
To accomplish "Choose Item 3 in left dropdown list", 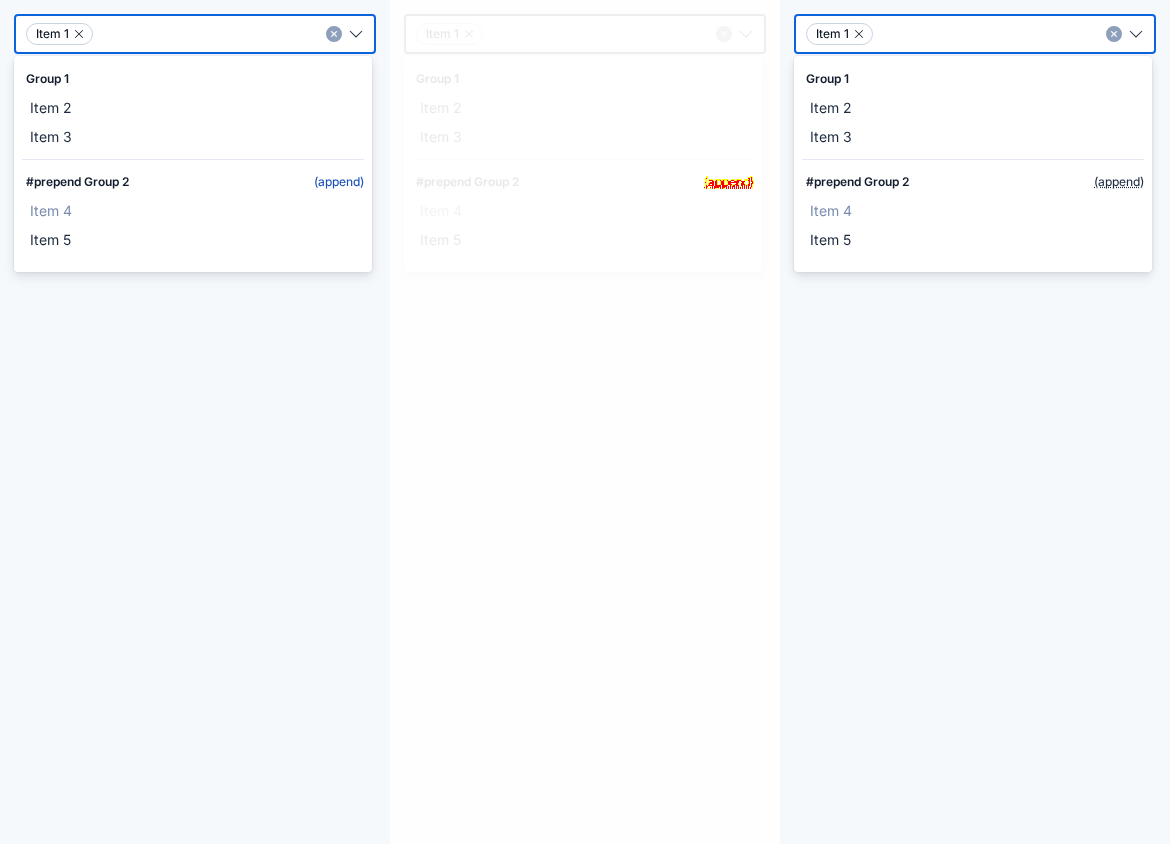I will click(x=193, y=137).
